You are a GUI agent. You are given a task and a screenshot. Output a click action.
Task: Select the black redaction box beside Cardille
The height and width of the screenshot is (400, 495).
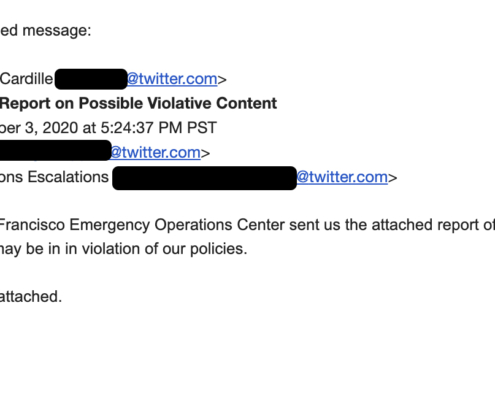coord(91,79)
